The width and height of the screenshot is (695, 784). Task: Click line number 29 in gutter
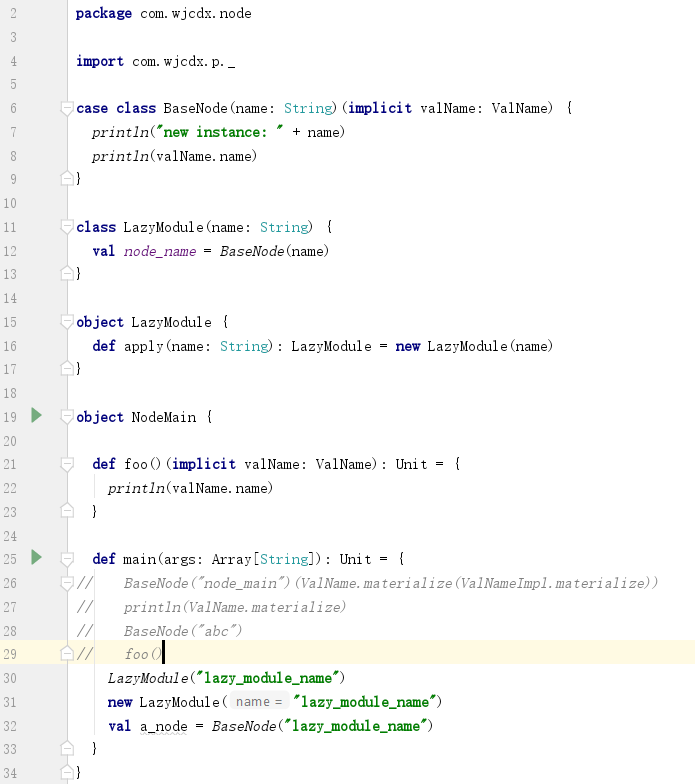click(10, 654)
